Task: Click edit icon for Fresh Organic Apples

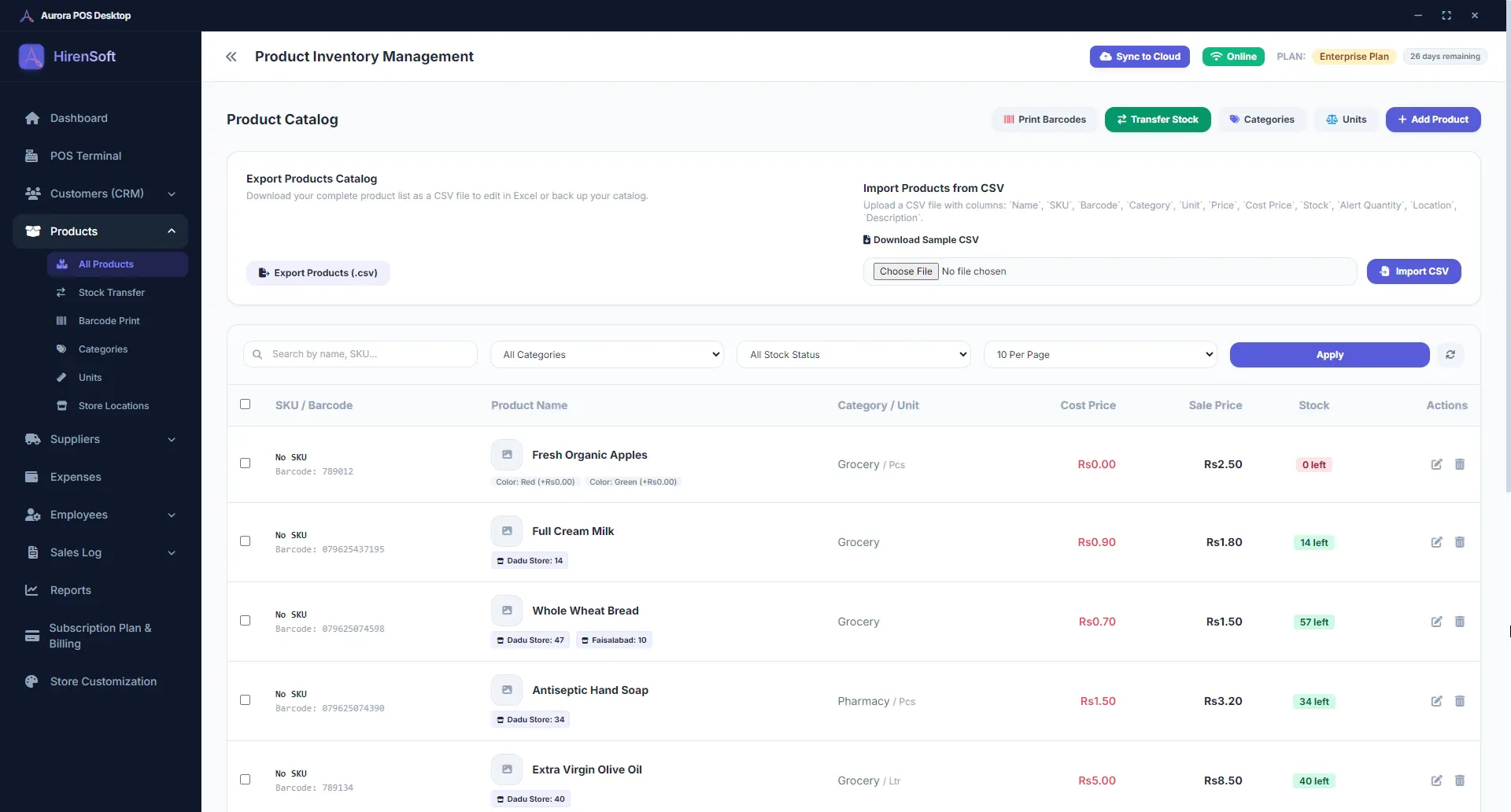Action: pos(1436,464)
